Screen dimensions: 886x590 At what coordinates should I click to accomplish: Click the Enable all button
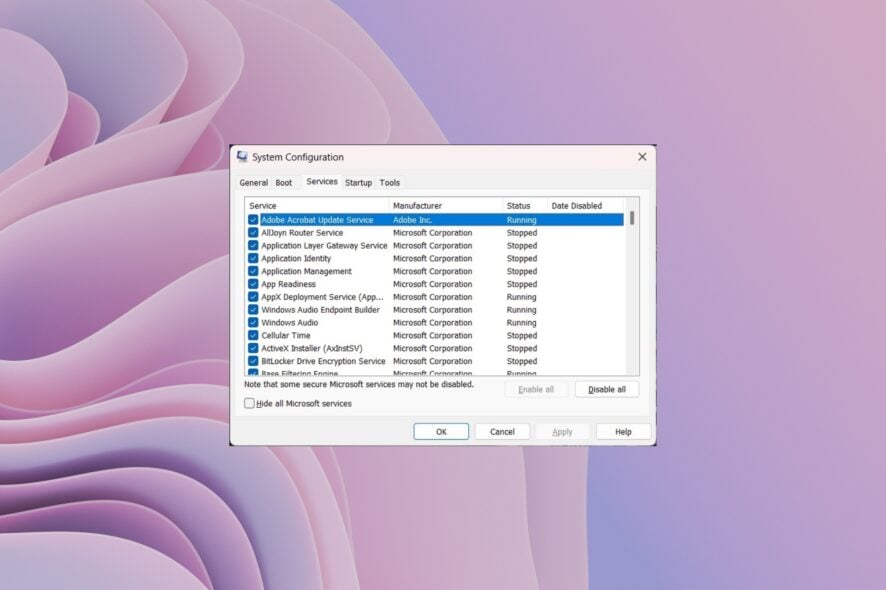click(536, 389)
